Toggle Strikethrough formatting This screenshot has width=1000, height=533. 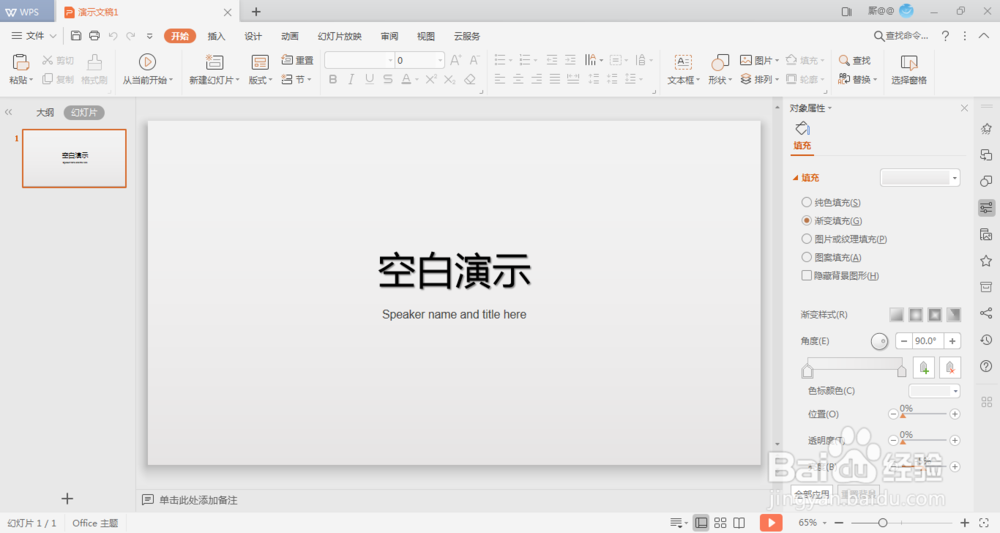click(x=388, y=79)
